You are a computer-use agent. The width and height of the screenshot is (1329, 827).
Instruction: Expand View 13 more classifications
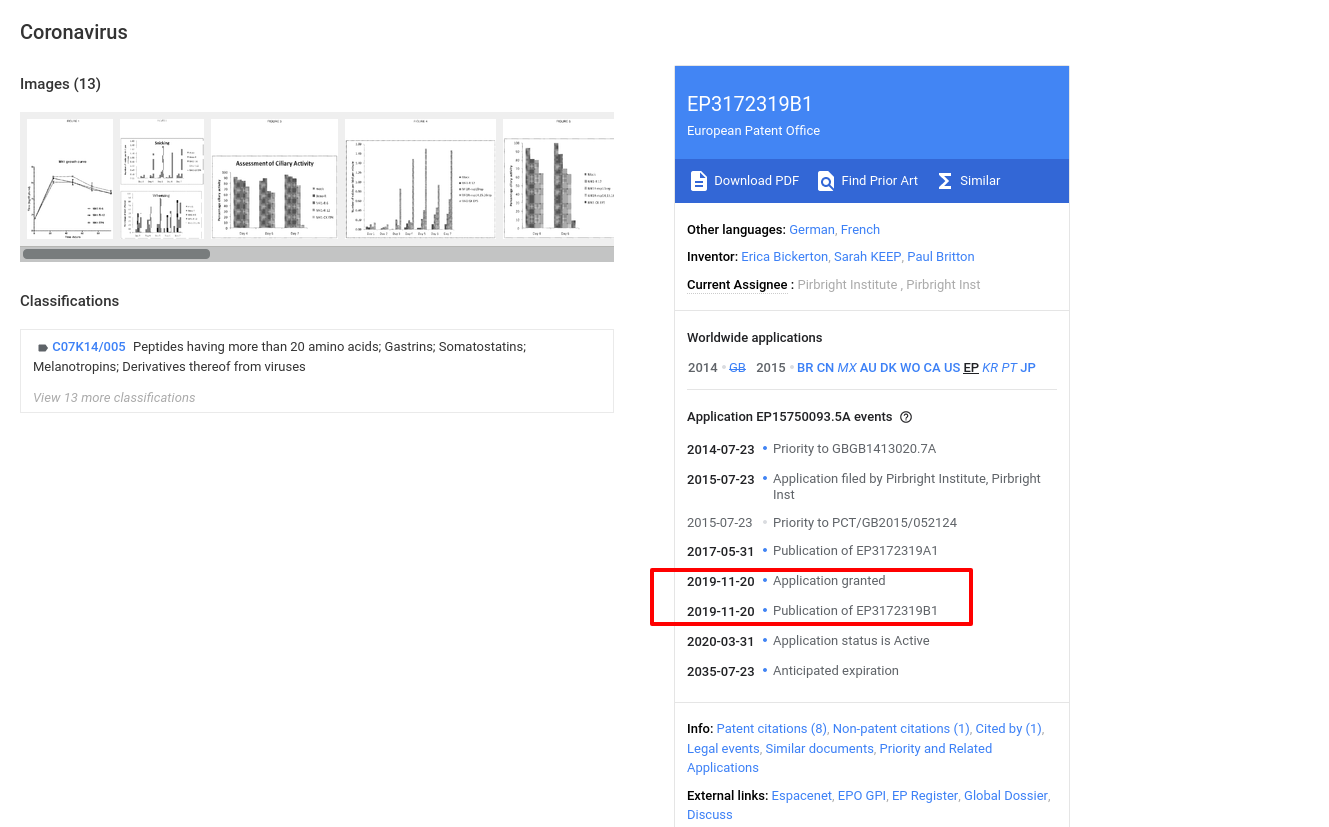point(114,397)
